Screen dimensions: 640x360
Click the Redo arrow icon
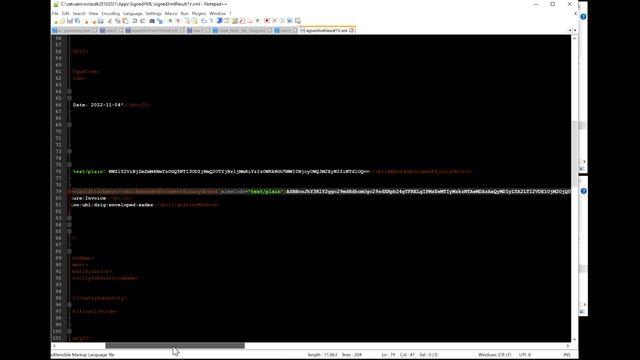[143, 21]
